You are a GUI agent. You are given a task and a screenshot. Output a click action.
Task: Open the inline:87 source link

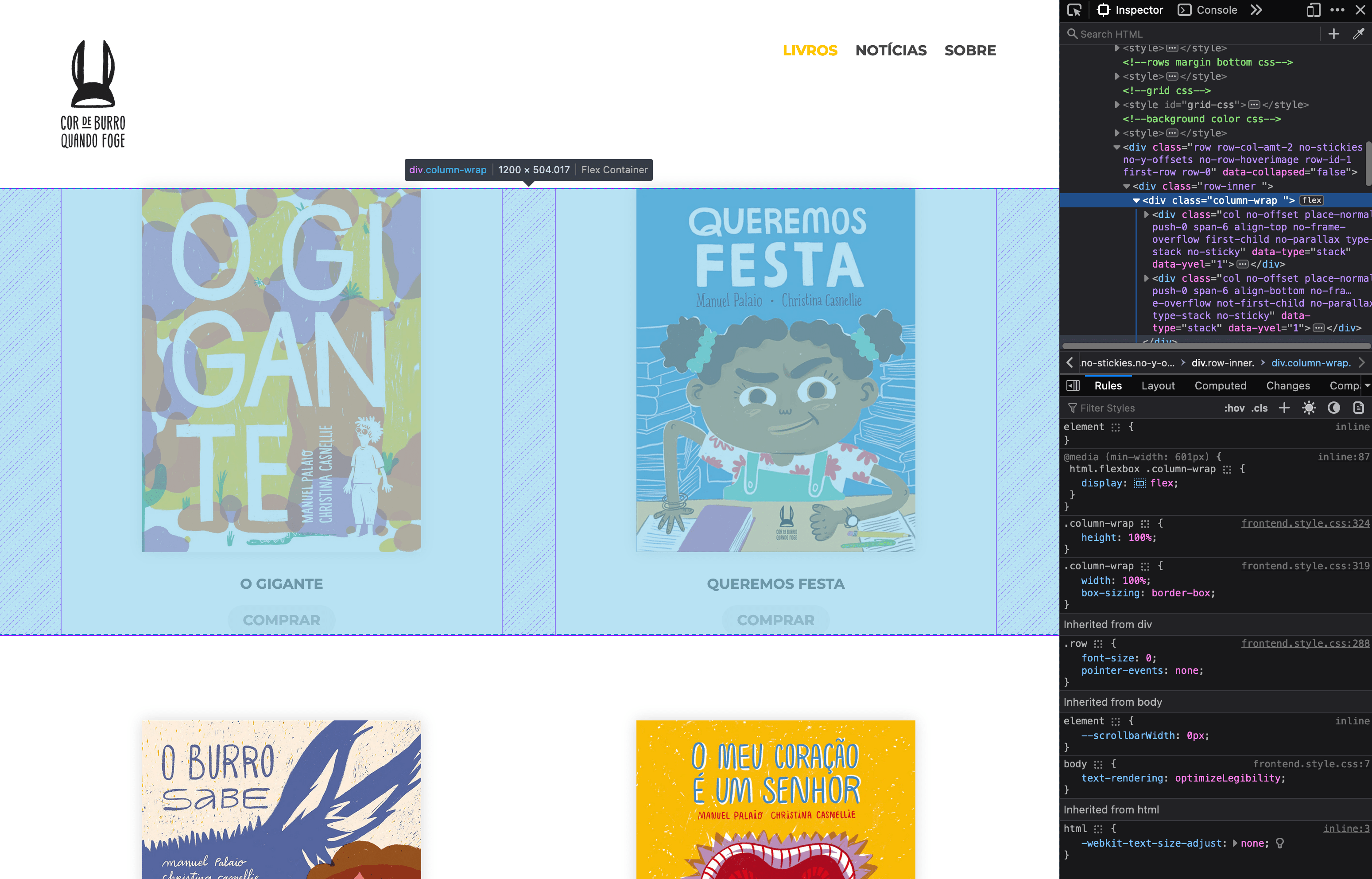(1343, 457)
